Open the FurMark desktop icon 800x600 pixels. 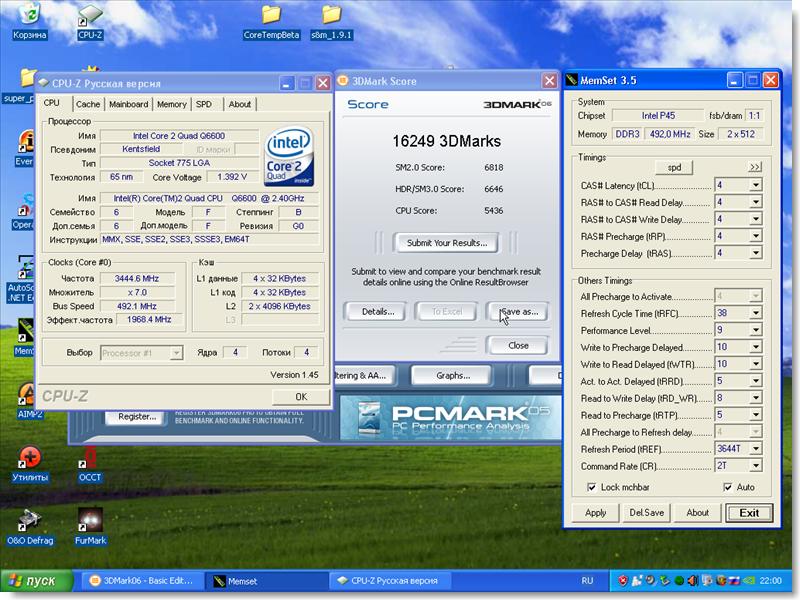point(90,520)
